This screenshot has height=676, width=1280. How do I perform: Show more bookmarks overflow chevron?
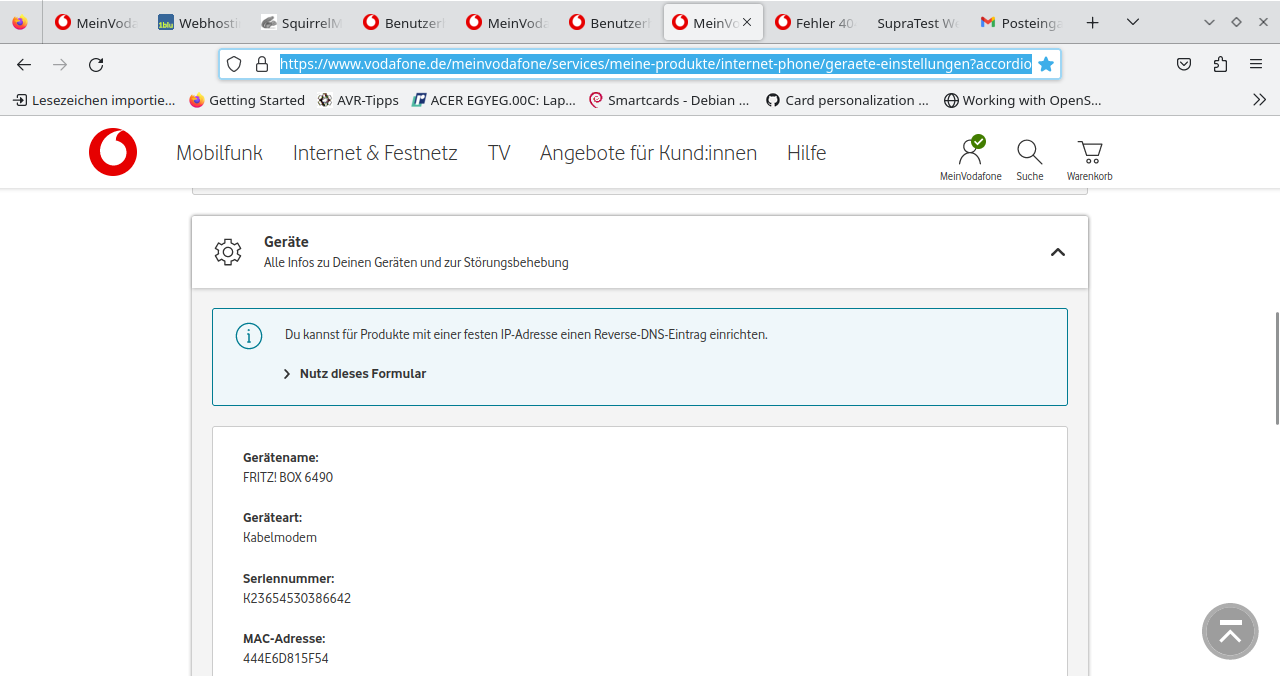point(1259,100)
